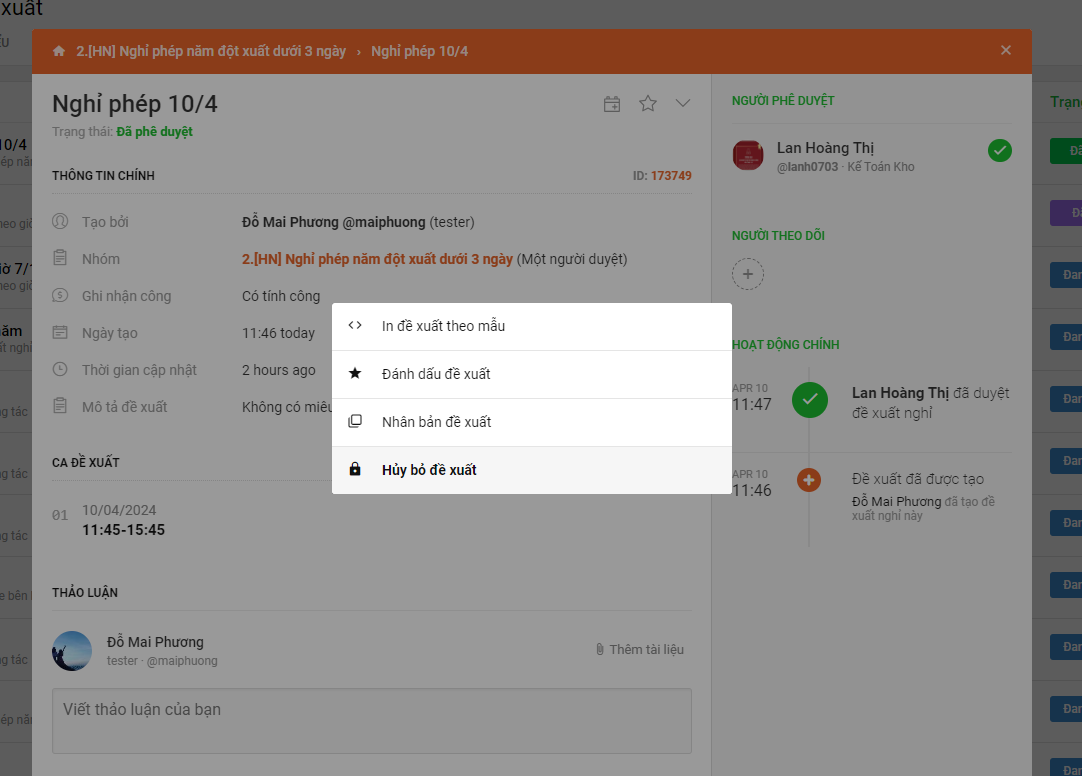Image resolution: width=1082 pixels, height=776 pixels.
Task: Click the paperclip icon by Thêm tài liệu
Action: pyautogui.click(x=600, y=649)
